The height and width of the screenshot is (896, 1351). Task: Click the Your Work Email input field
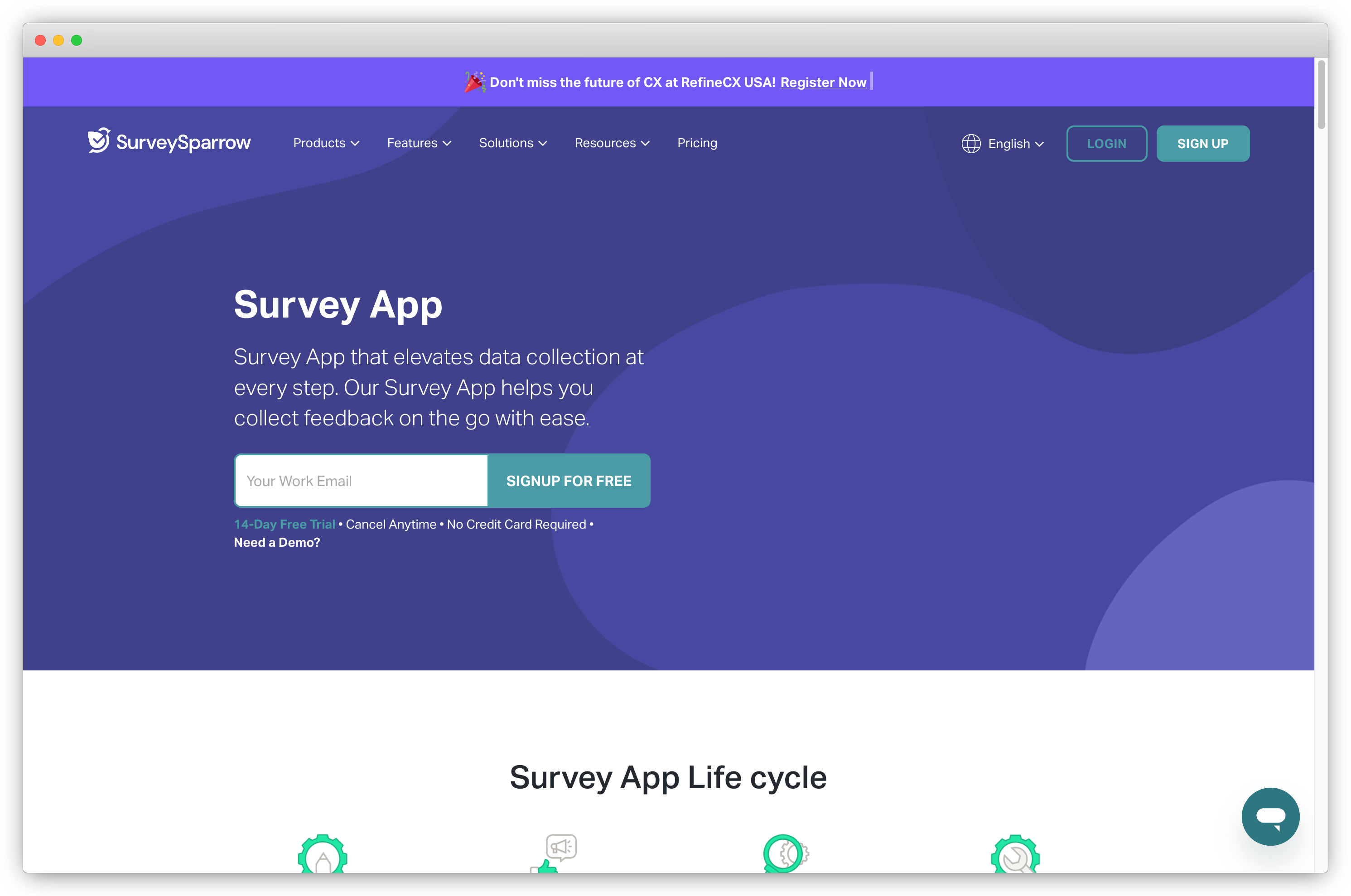pyautogui.click(x=361, y=480)
